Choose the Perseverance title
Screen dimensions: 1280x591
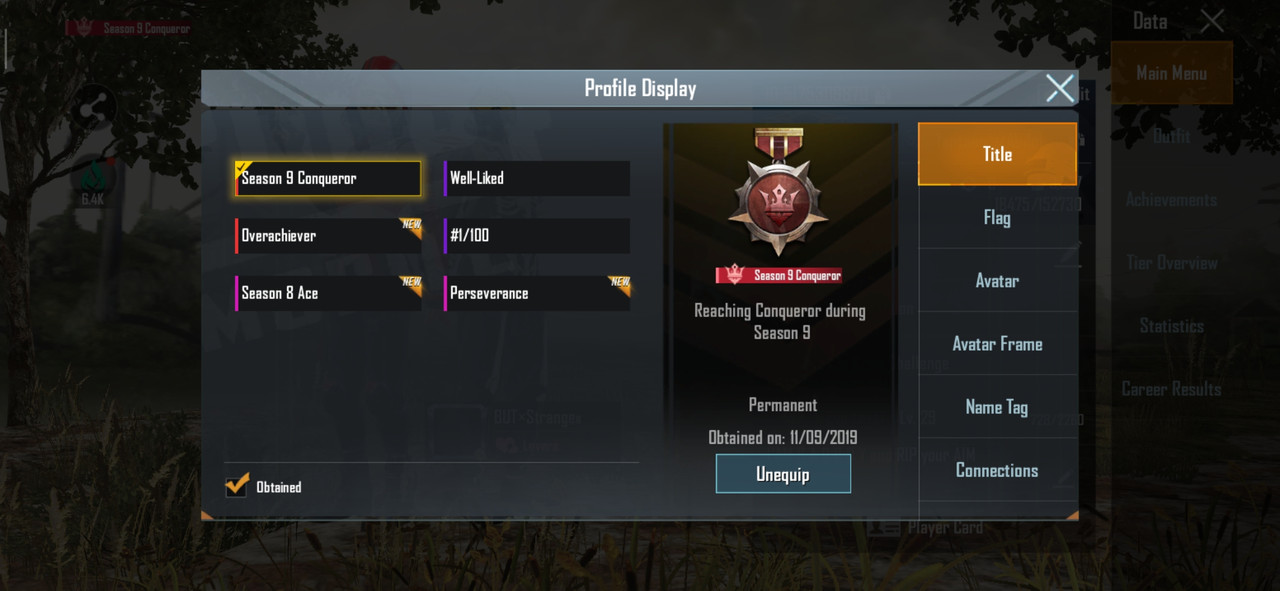(537, 293)
